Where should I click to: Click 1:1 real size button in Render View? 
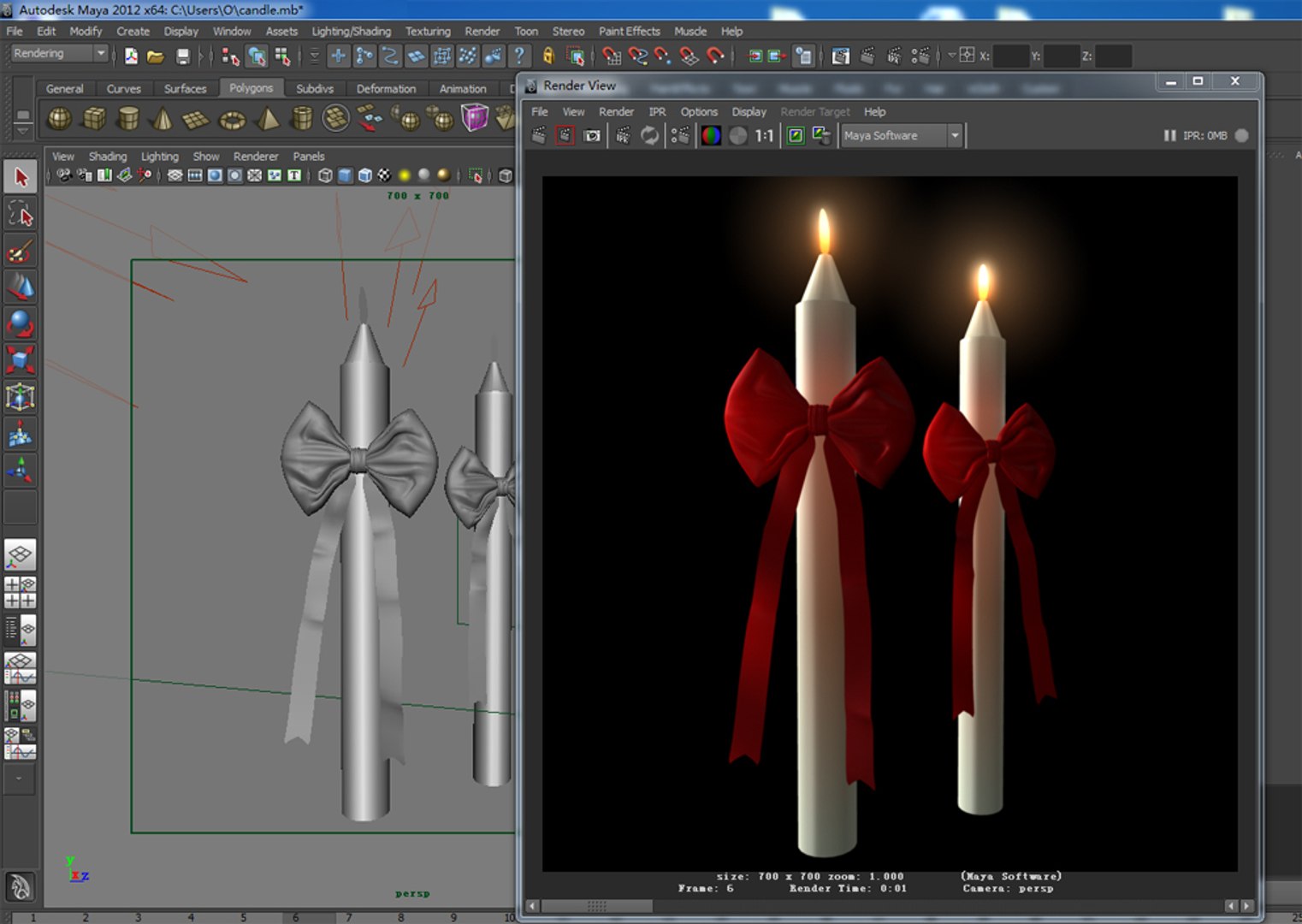click(764, 135)
